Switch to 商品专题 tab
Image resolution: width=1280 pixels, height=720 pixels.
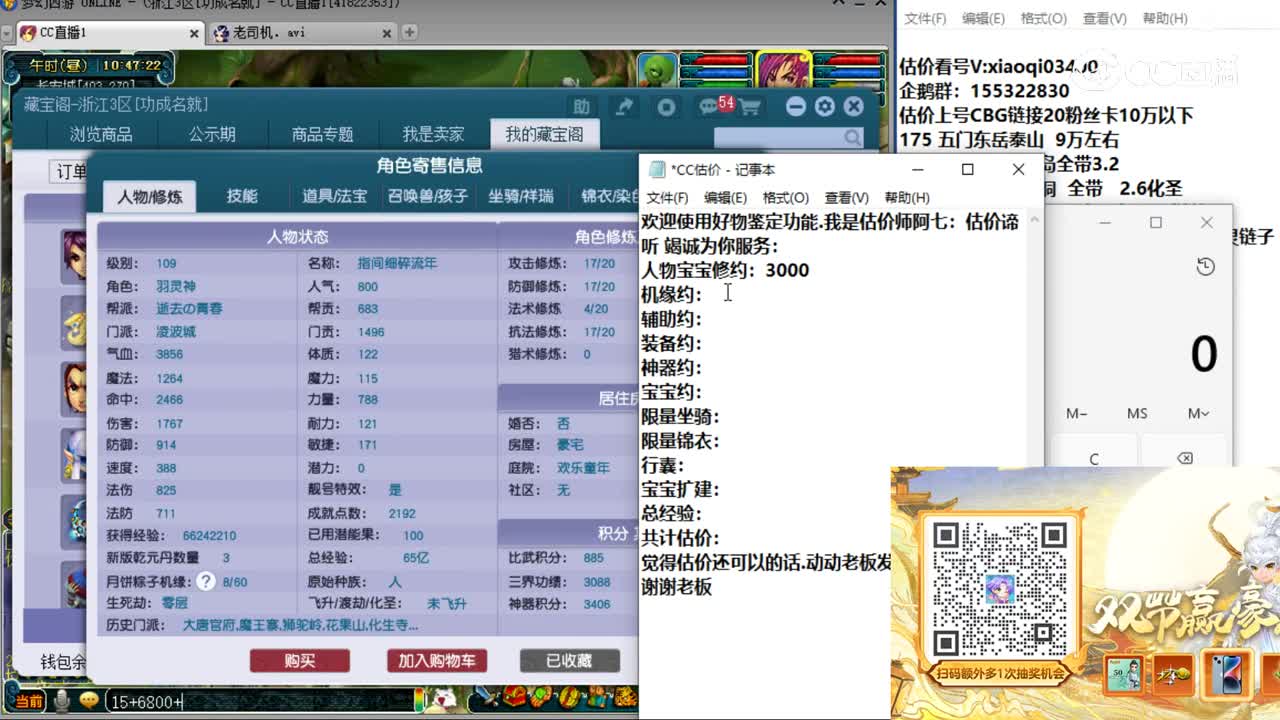[322, 134]
